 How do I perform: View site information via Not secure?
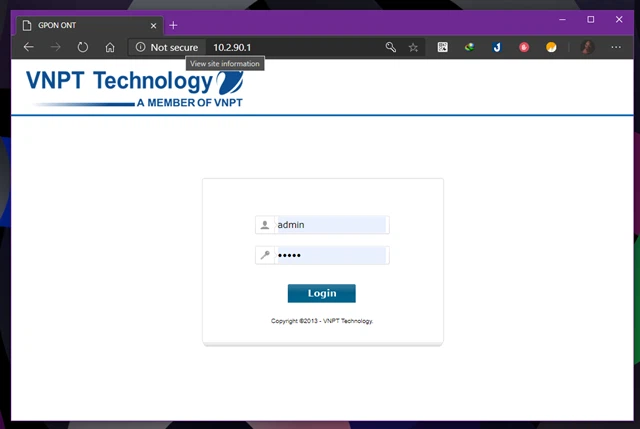pos(167,47)
